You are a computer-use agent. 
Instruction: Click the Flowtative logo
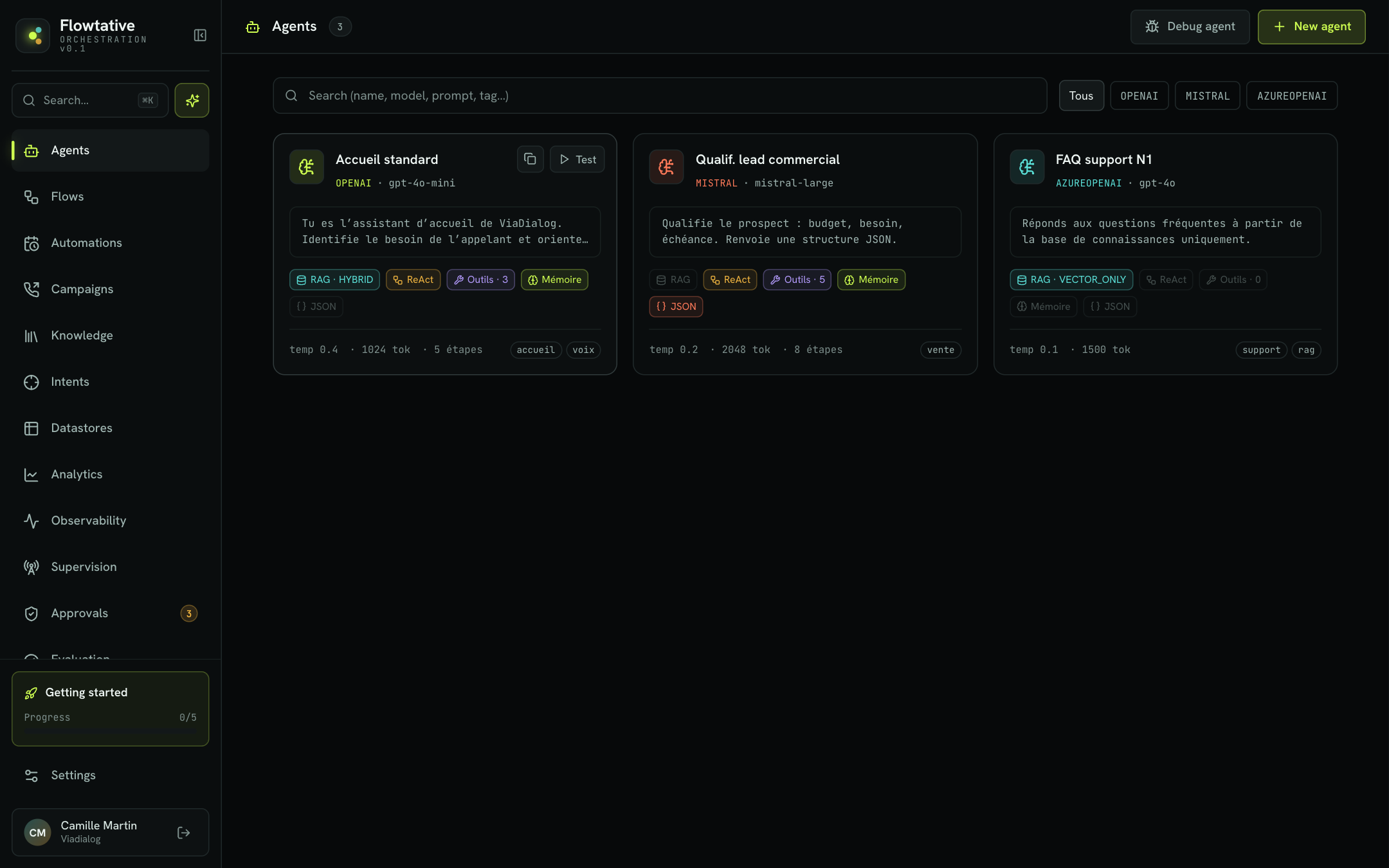point(33,35)
